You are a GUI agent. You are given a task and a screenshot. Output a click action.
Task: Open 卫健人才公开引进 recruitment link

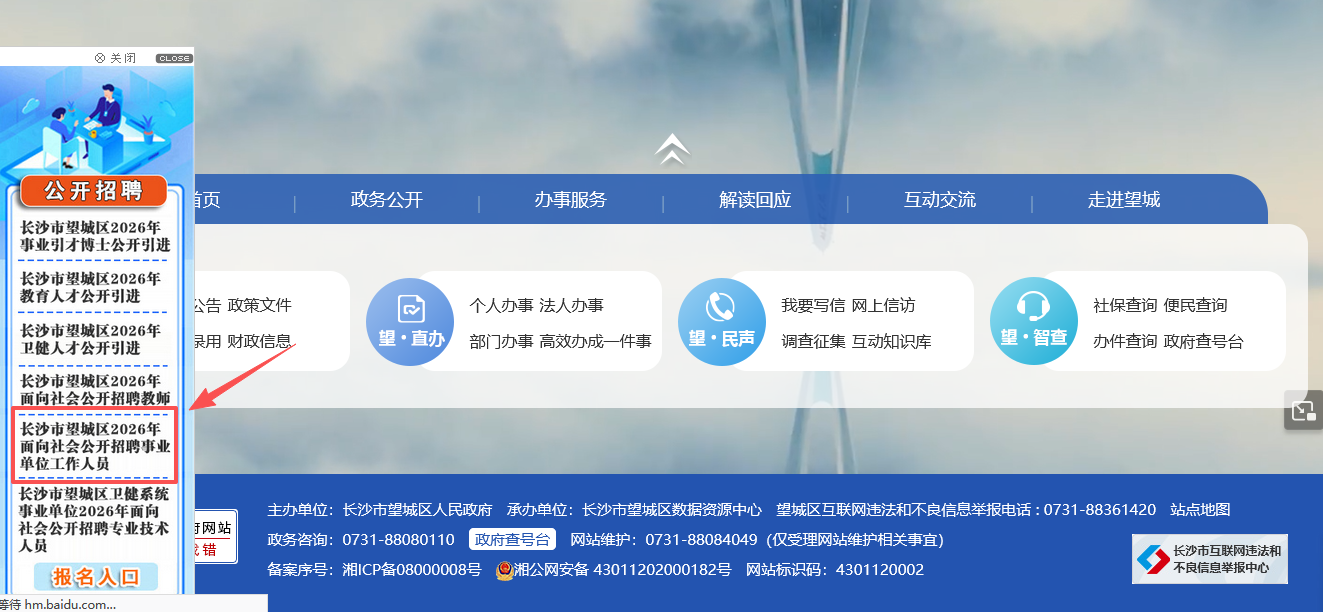(91, 339)
